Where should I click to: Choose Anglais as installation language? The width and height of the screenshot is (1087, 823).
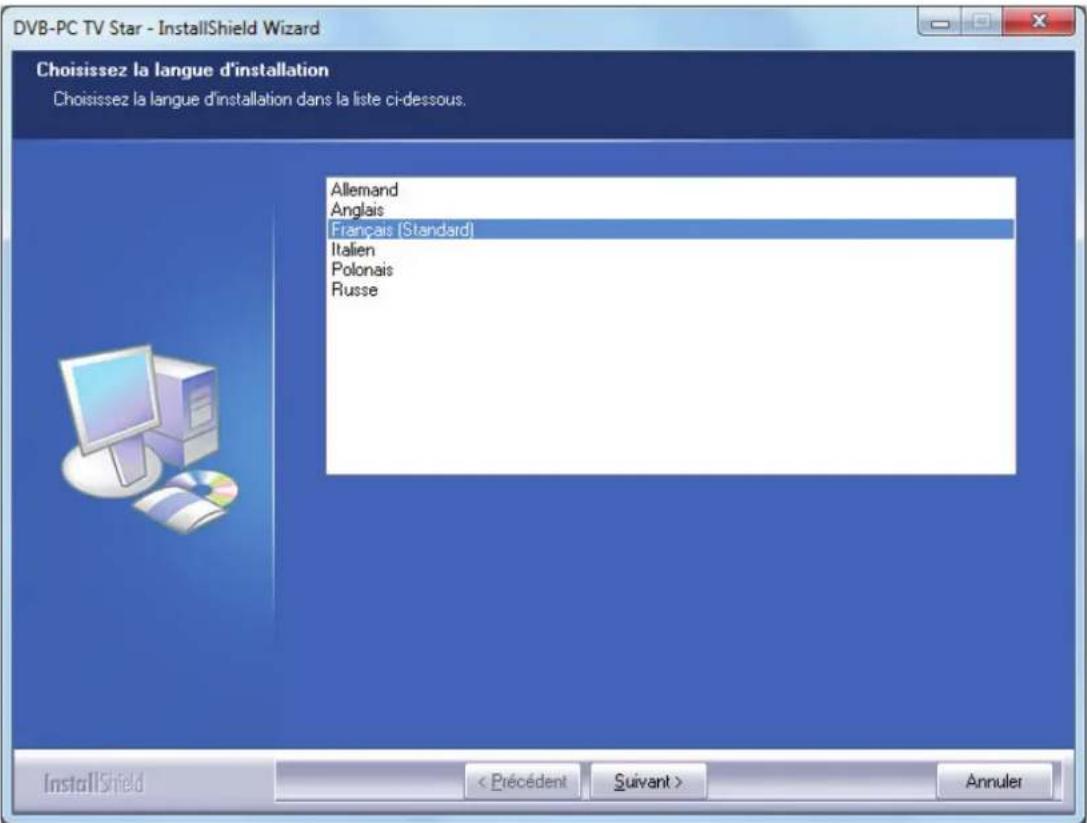pyautogui.click(x=670, y=209)
